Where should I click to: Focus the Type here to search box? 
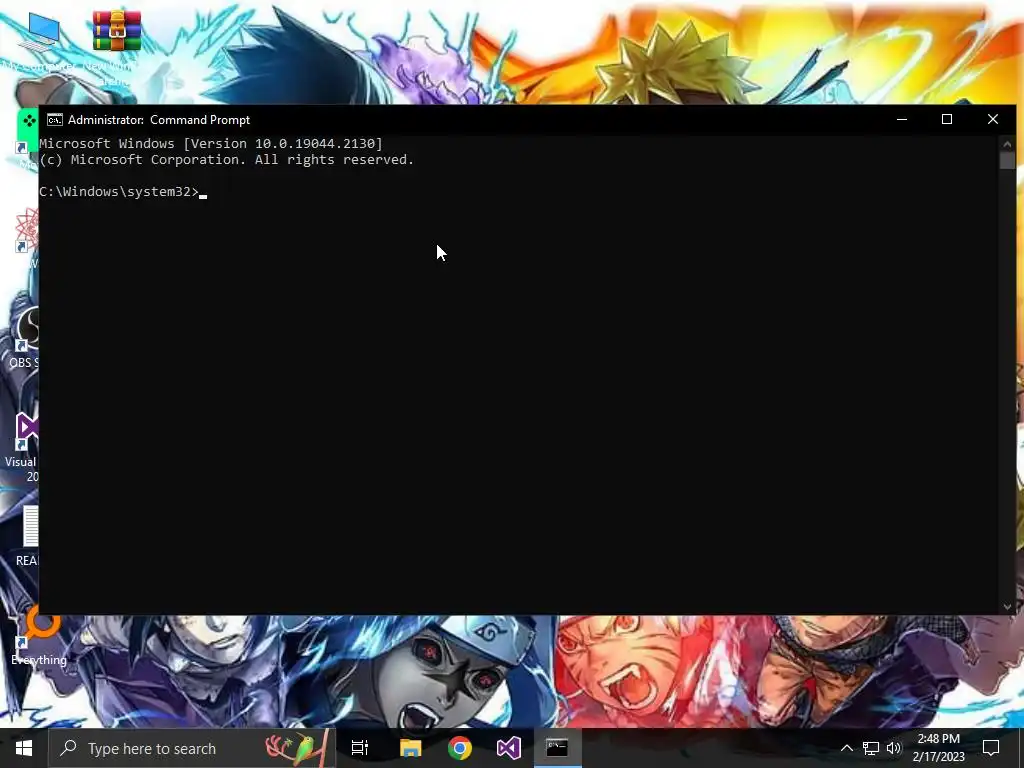click(x=192, y=748)
